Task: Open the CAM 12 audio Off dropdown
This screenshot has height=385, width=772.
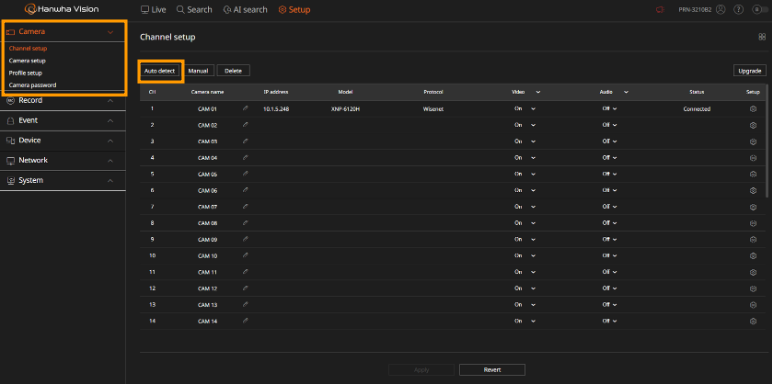Action: 610,288
